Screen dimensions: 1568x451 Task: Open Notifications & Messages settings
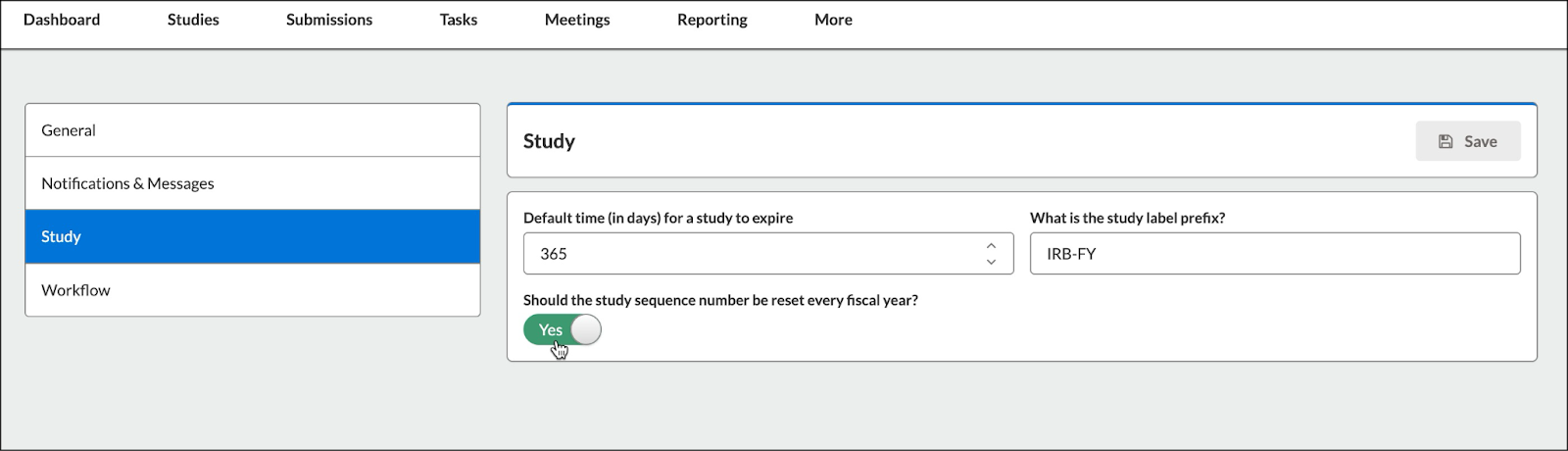tap(253, 183)
